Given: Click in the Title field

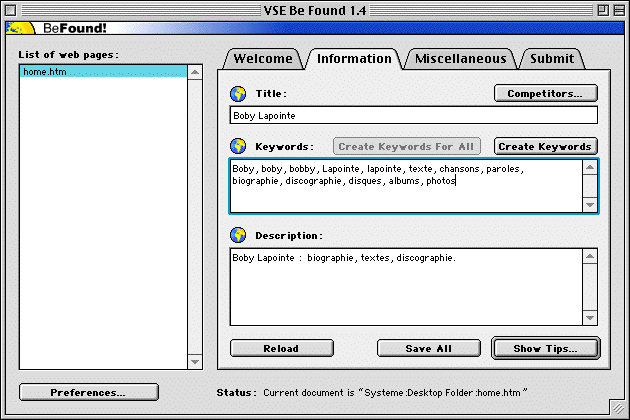Looking at the screenshot, I should pos(413,115).
